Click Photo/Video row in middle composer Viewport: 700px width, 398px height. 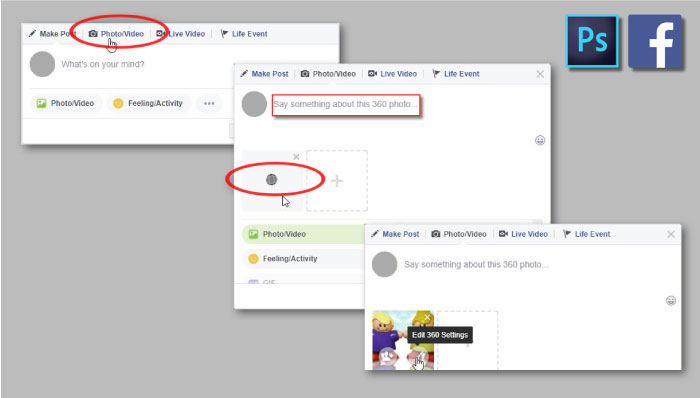304,234
